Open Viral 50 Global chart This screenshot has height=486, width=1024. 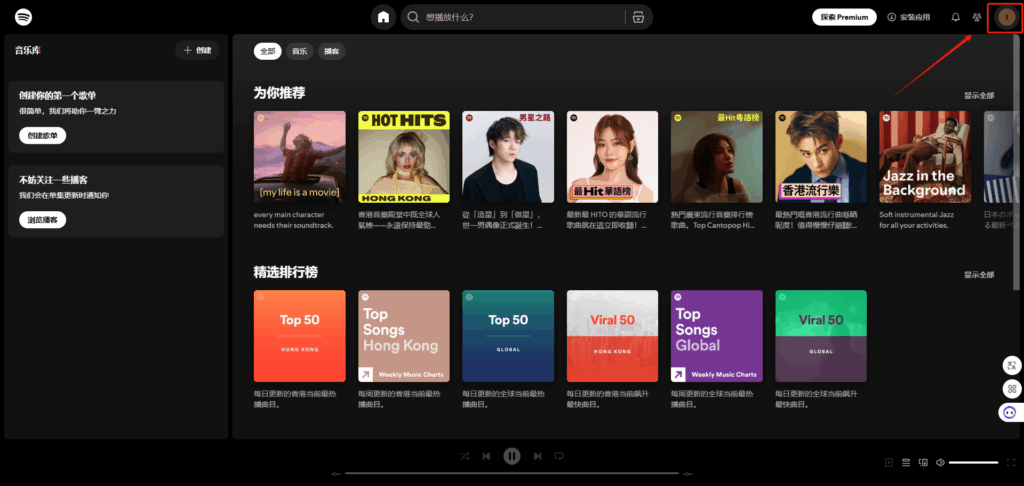click(x=821, y=336)
